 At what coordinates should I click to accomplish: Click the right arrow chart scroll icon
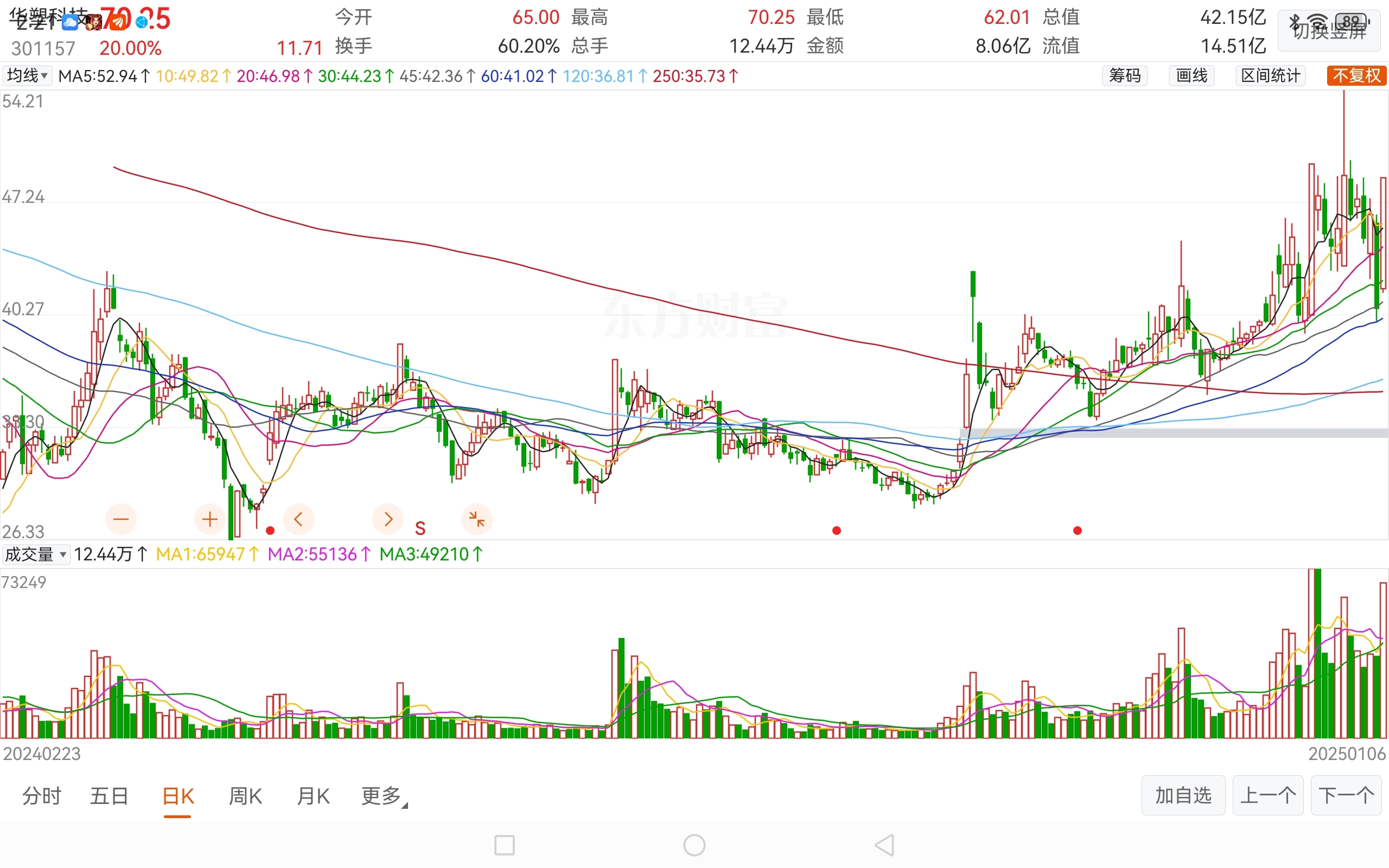(388, 520)
